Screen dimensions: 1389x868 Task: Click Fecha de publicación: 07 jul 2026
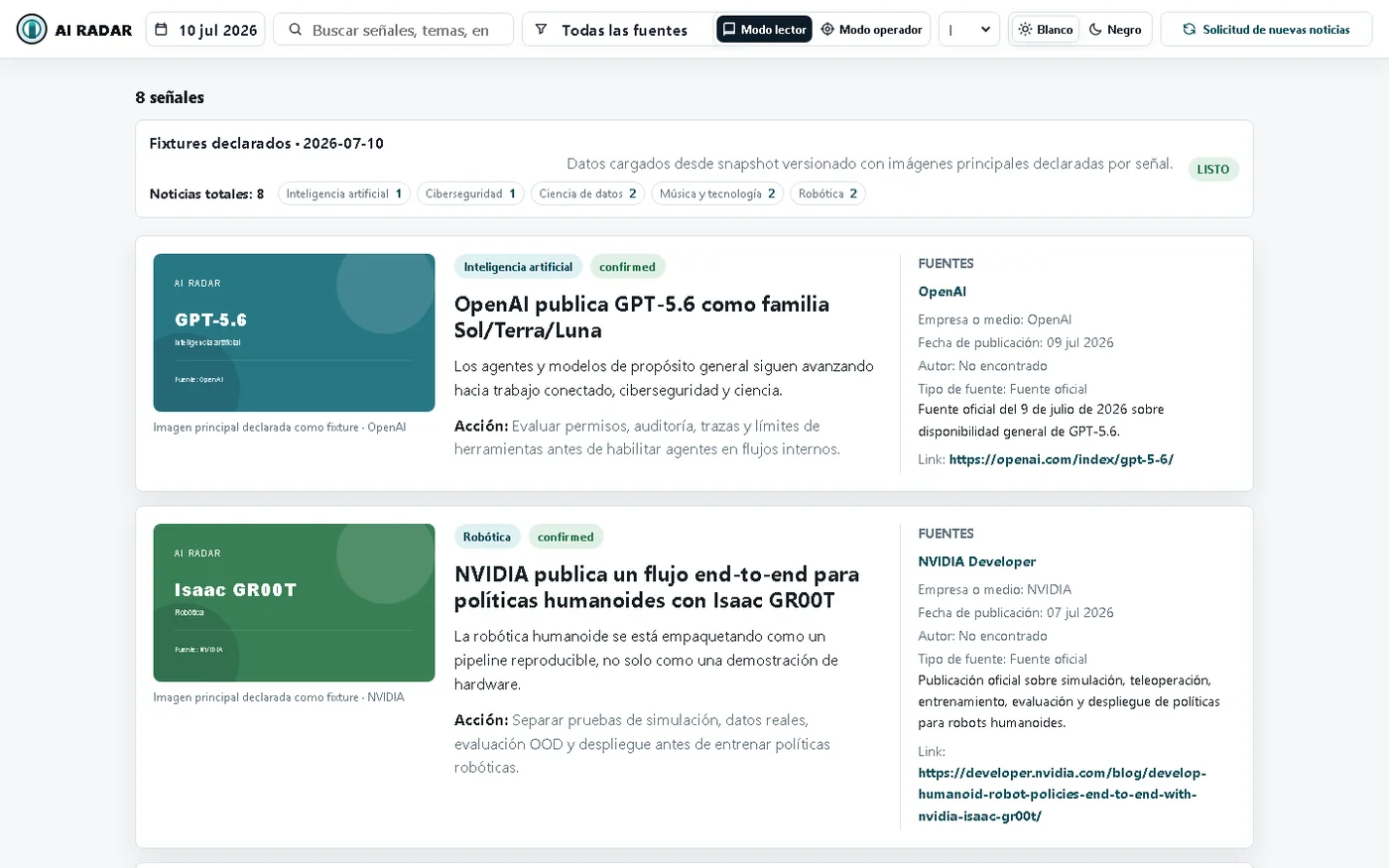pos(1016,612)
